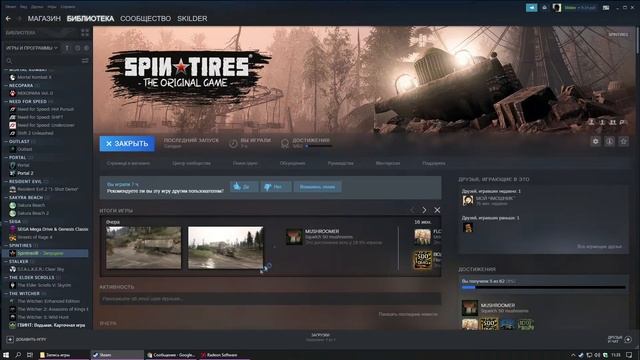Screen dimensions: 640x360
Task: Open Task View on the taskbar
Action: (30, 355)
